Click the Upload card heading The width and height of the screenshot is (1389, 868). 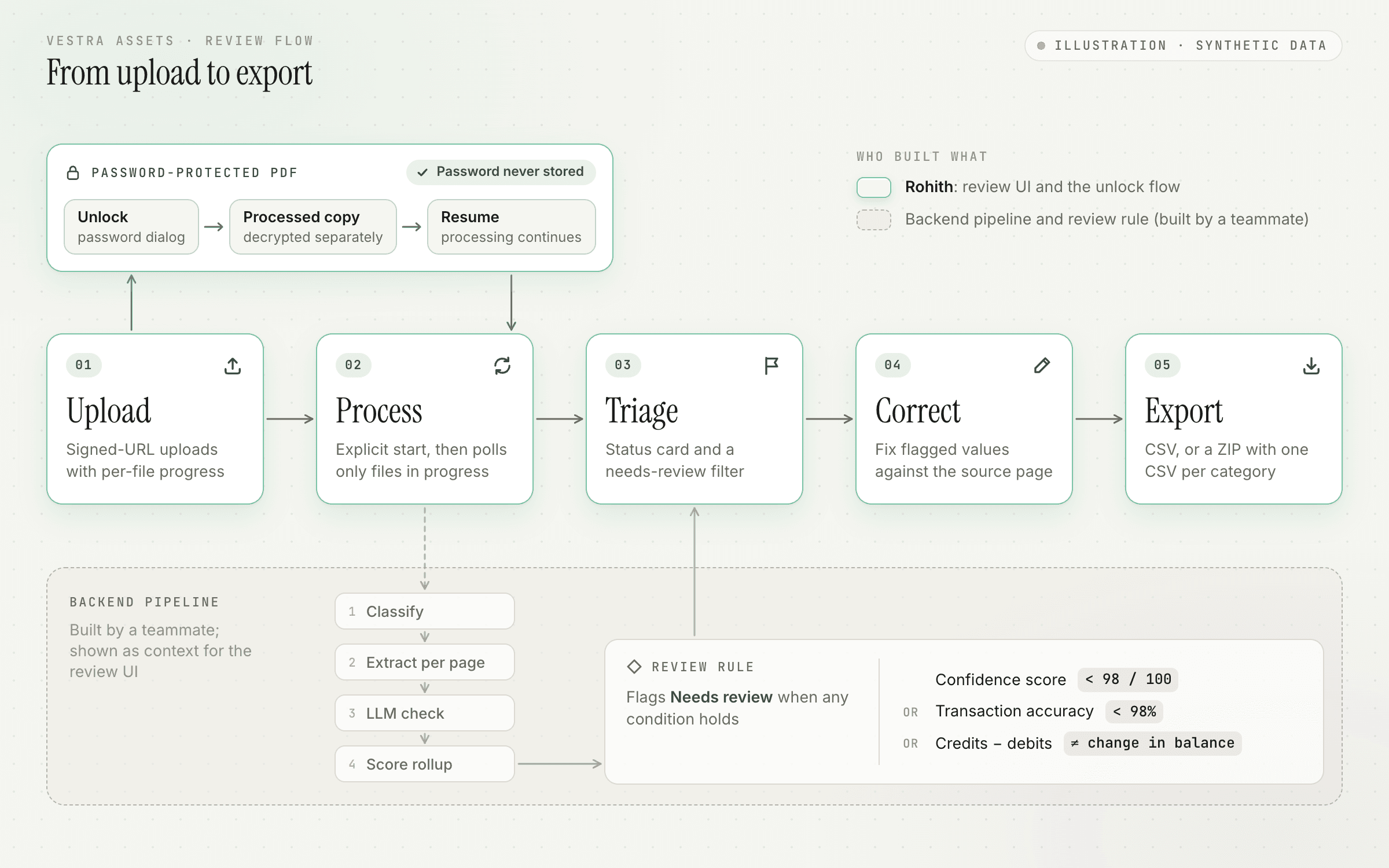tap(109, 411)
